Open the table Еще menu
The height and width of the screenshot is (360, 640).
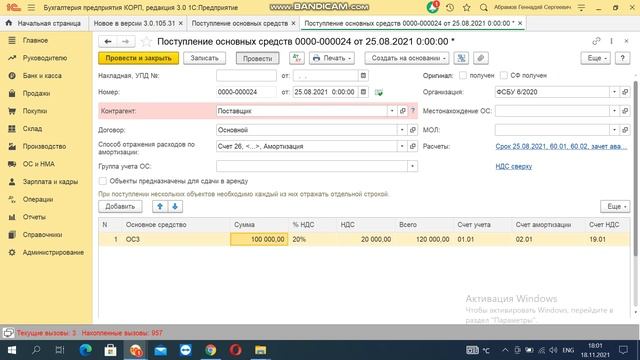615,206
